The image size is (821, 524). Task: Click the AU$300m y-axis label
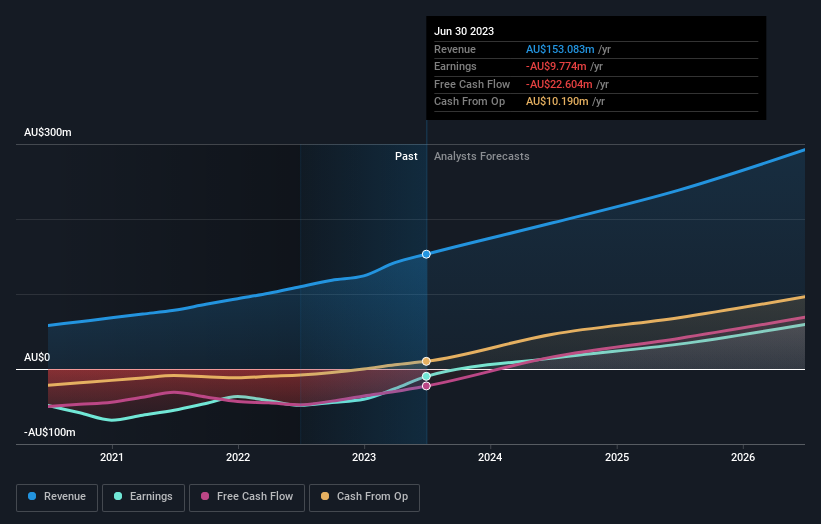coord(48,132)
